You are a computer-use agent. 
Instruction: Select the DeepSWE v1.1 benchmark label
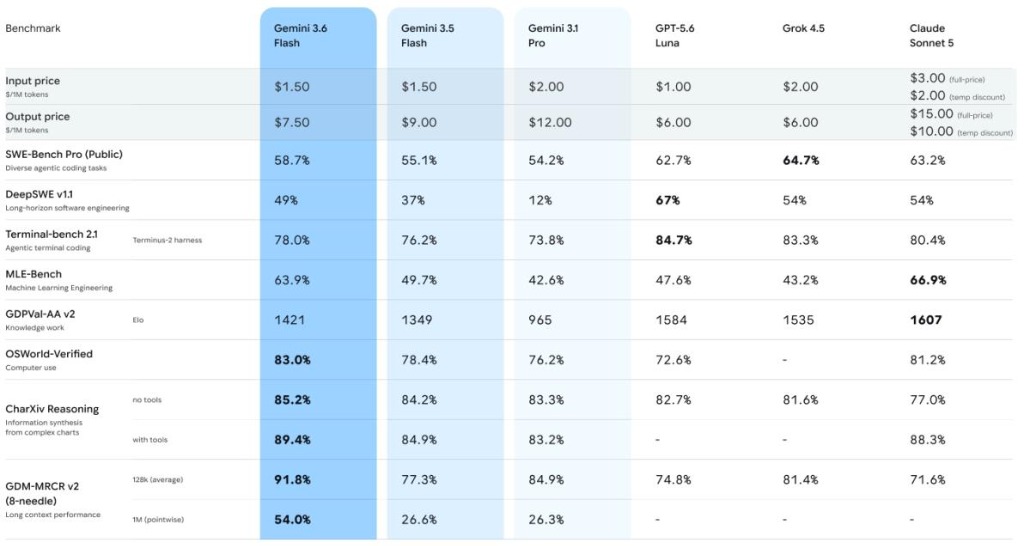[39, 194]
